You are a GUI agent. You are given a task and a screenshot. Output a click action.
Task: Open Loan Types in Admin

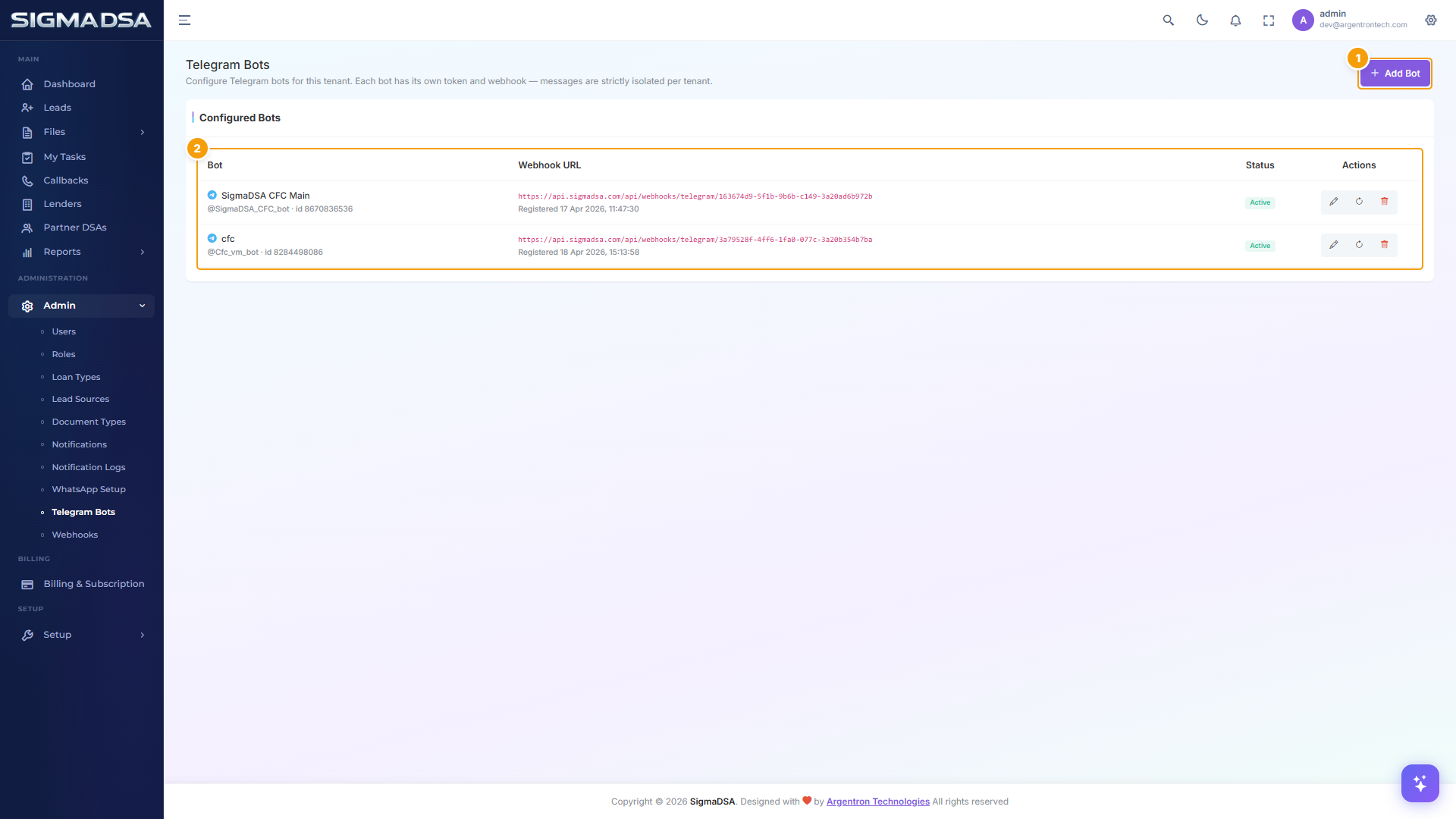tap(76, 377)
